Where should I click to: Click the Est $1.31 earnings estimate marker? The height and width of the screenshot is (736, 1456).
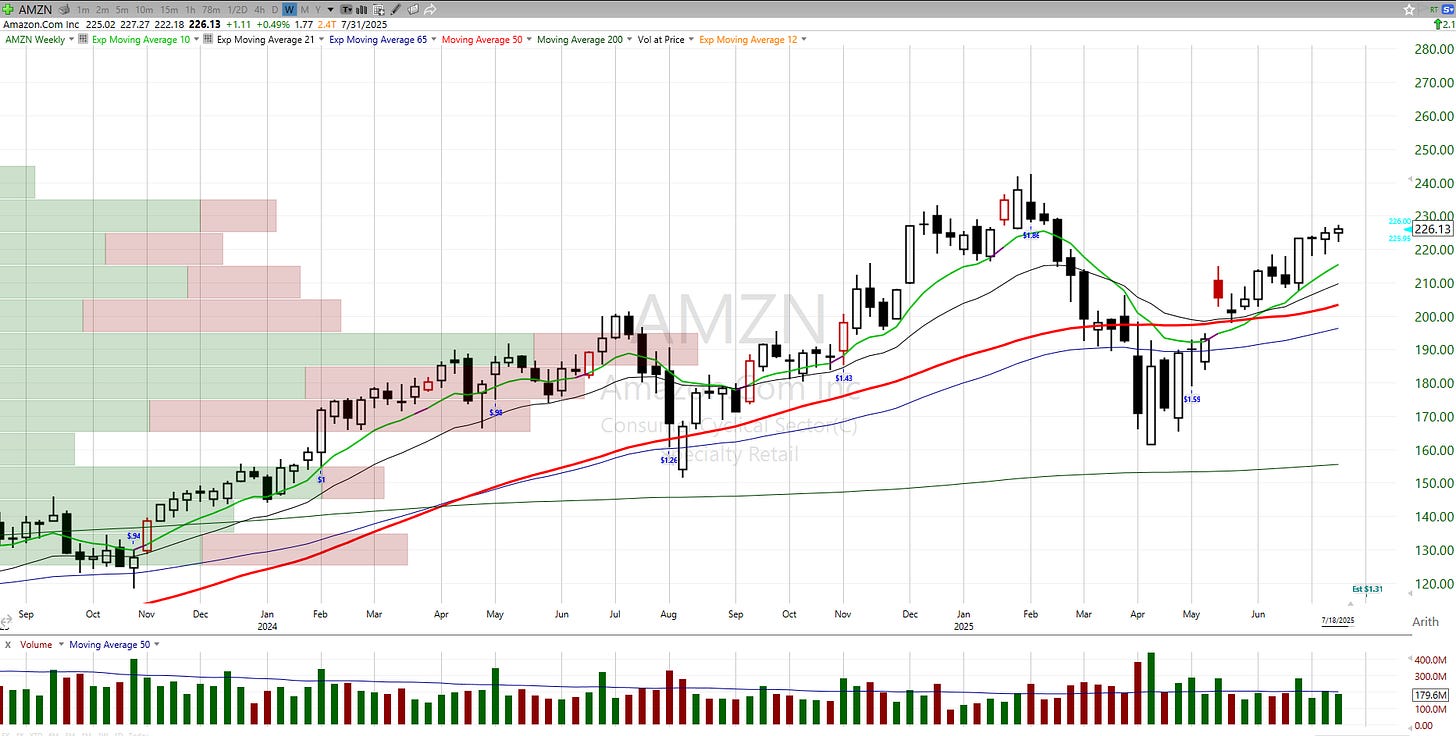click(1367, 589)
